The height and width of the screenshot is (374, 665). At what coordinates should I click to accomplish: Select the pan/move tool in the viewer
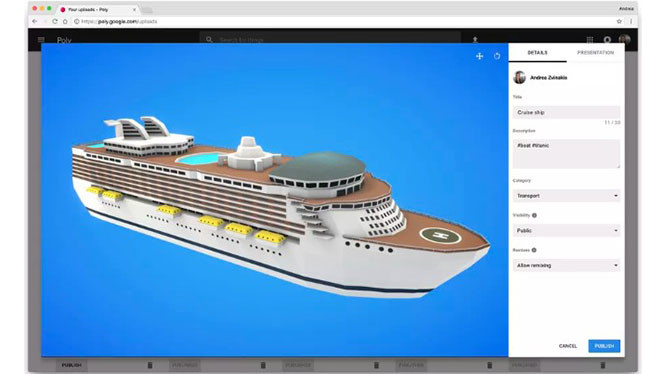[x=479, y=56]
